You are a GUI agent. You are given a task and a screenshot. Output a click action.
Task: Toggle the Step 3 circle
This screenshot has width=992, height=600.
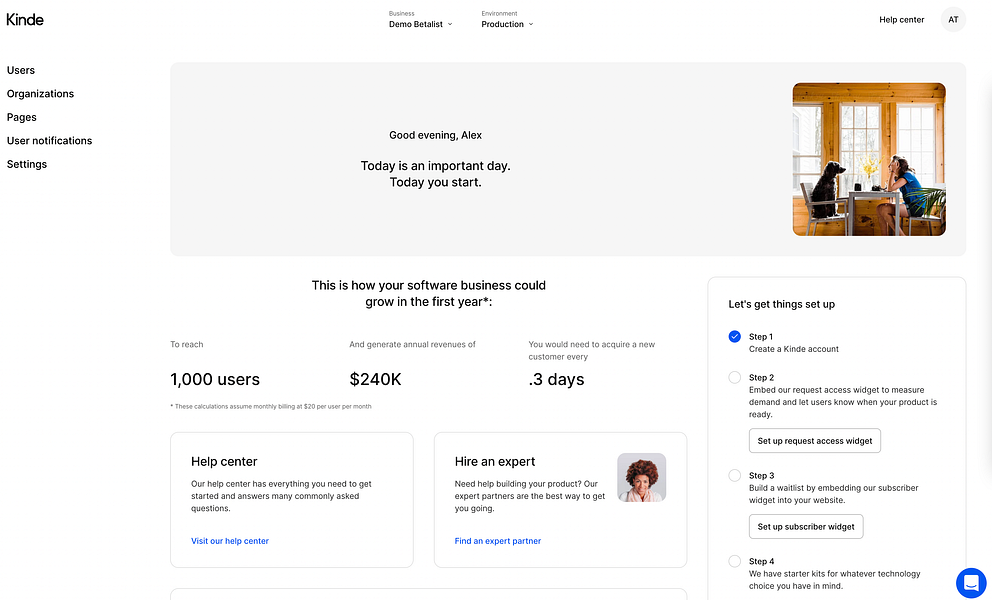point(734,475)
